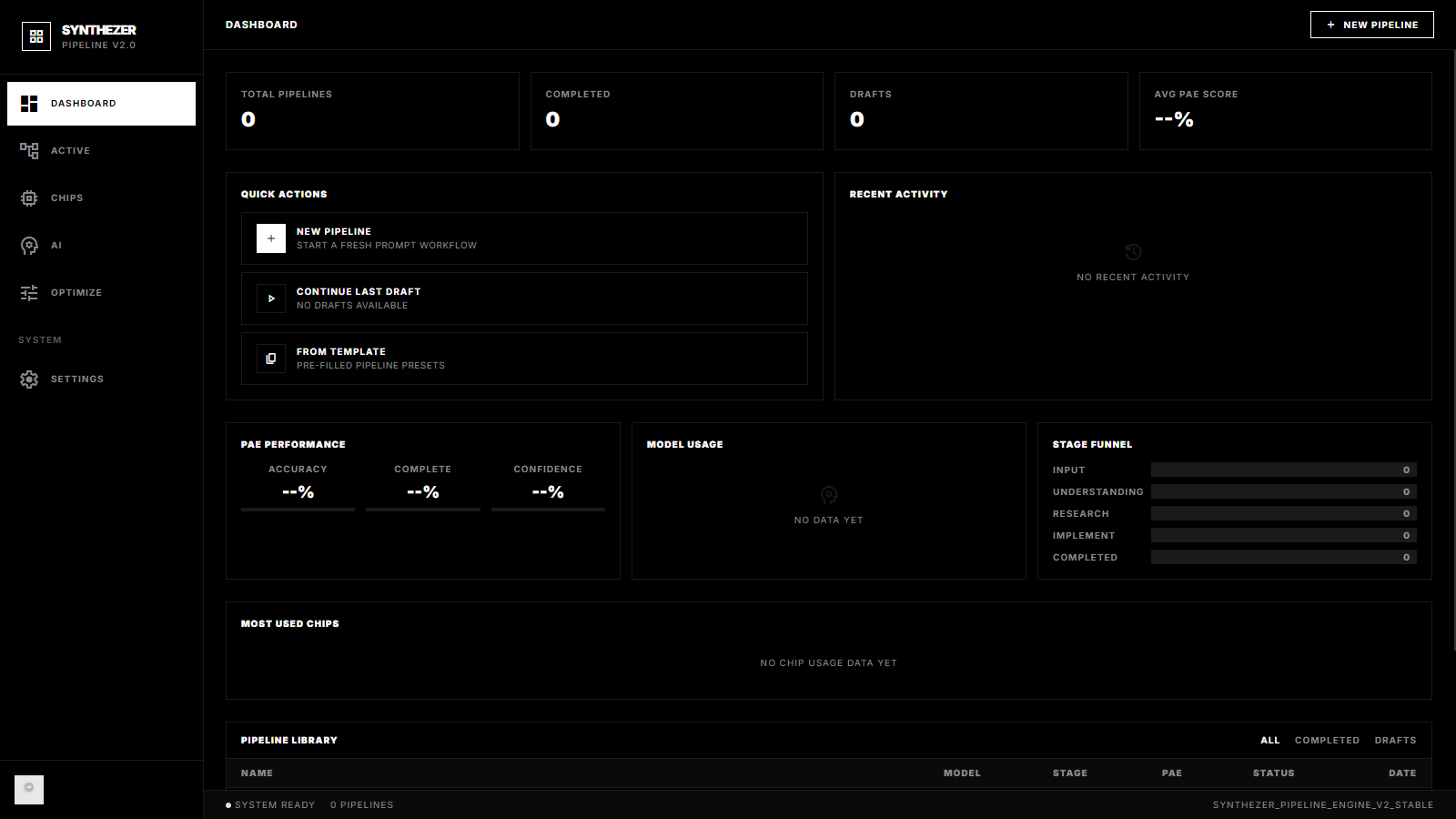Click the Dashboard grid icon in sidebar
The image size is (1456, 819).
pos(29,103)
